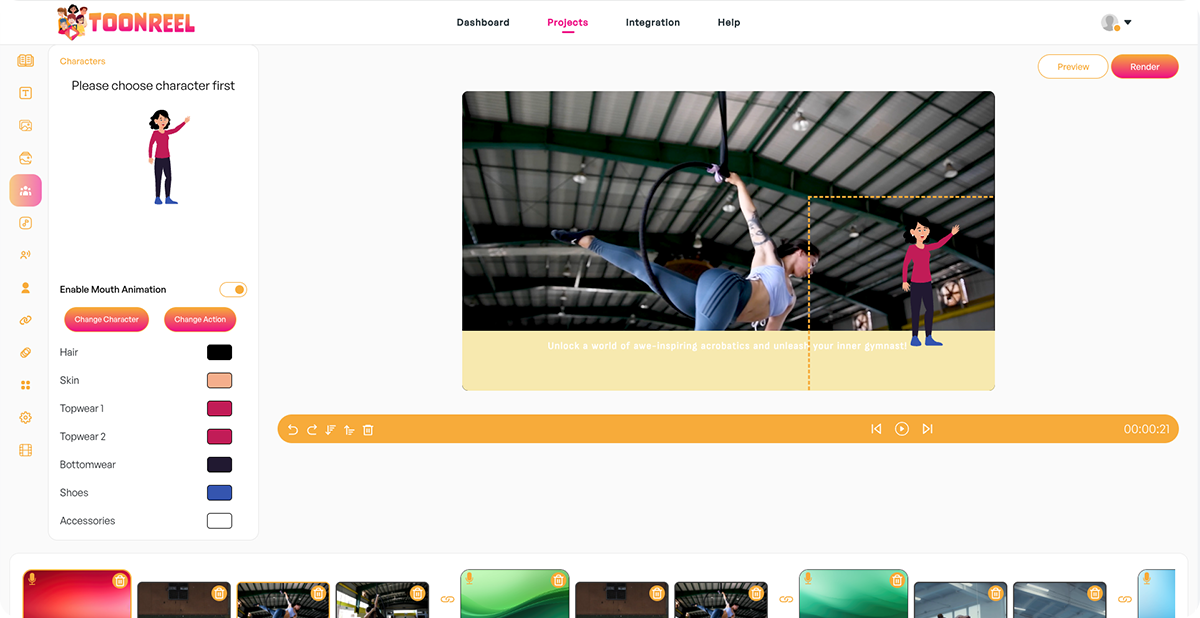
Task: Go to the Dashboard menu item
Action: 483,22
